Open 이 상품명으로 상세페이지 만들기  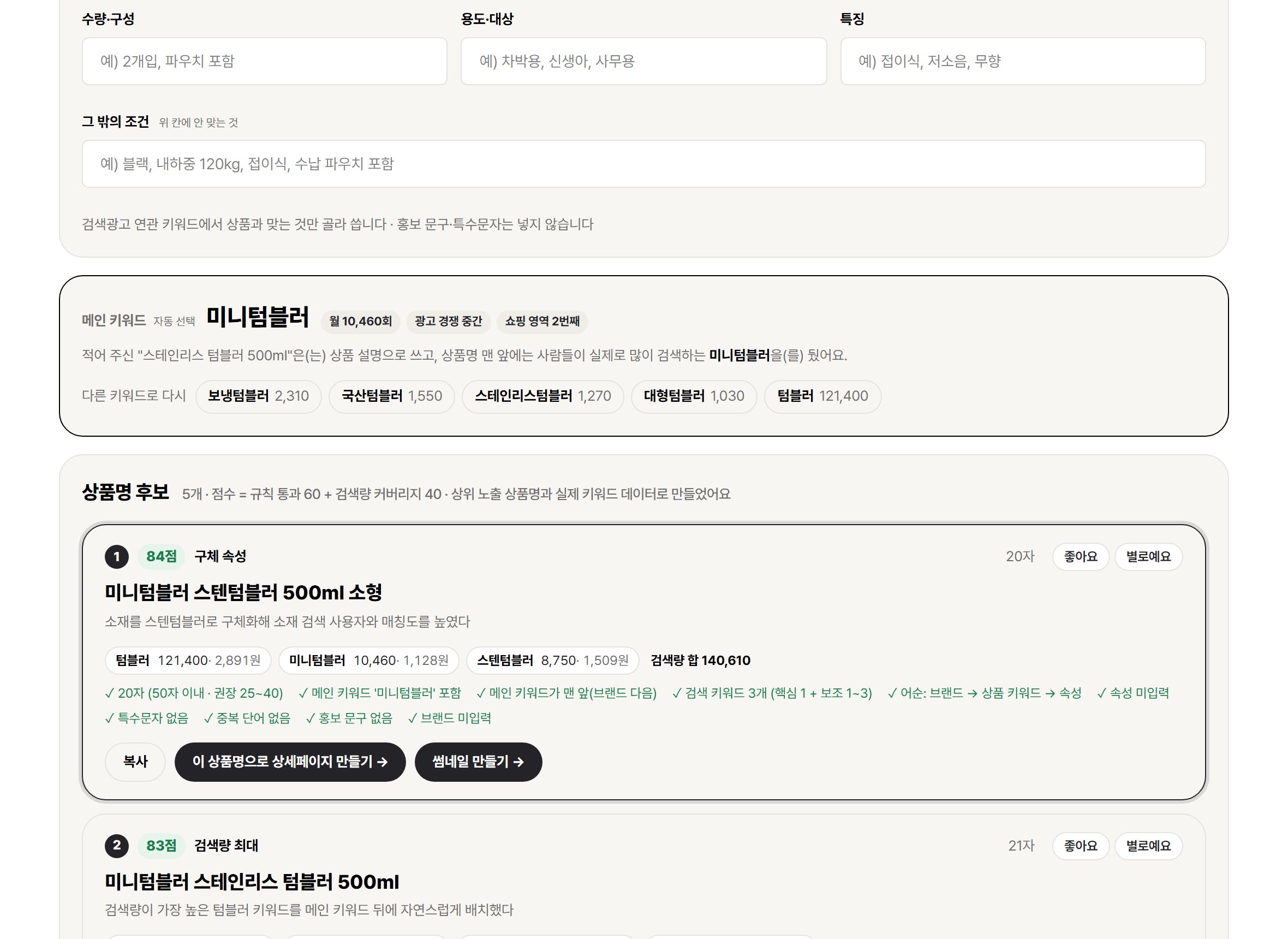pos(290,762)
